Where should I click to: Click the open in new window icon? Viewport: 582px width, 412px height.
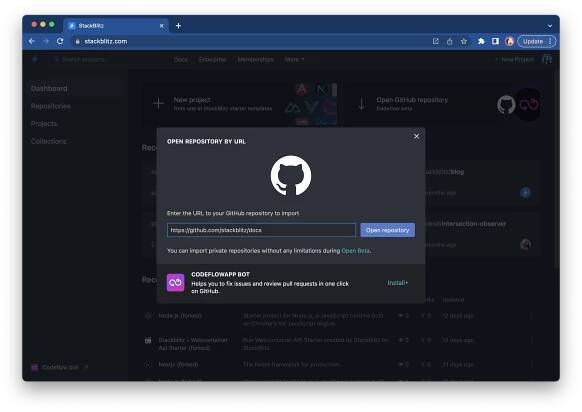click(436, 41)
